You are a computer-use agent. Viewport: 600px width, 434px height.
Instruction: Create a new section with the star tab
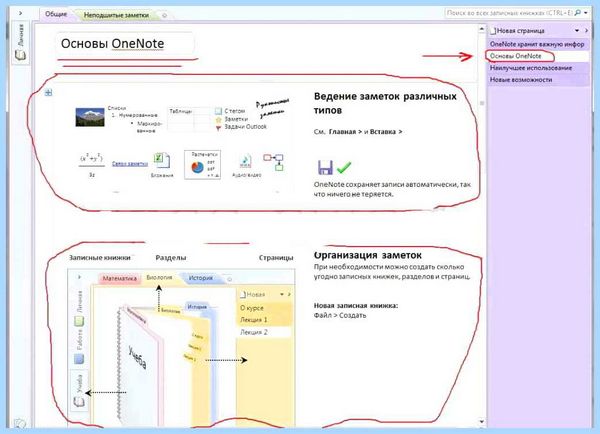click(165, 15)
